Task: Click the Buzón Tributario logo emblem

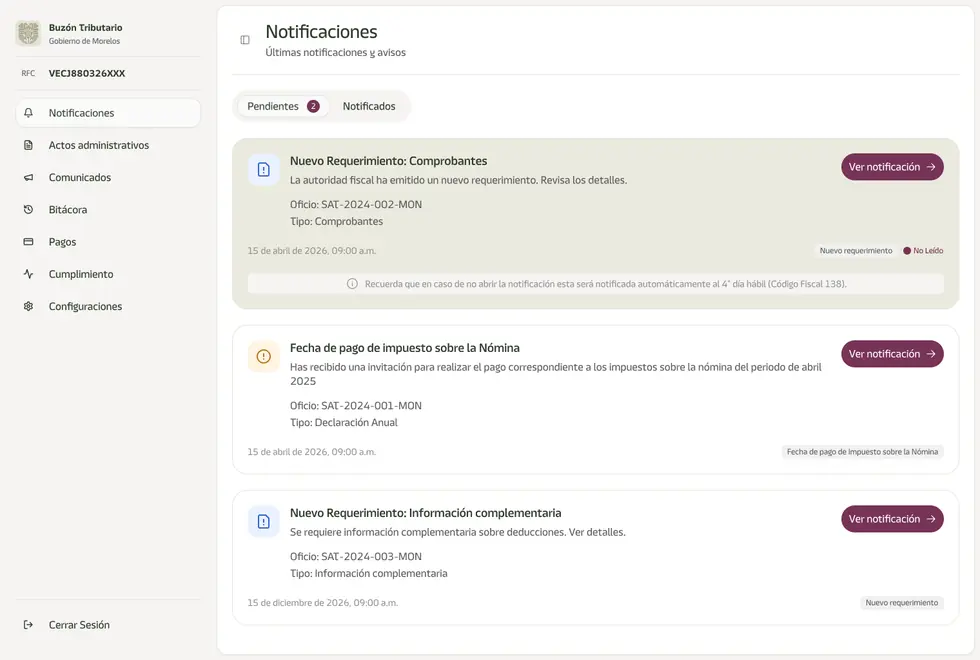Action: click(x=28, y=33)
